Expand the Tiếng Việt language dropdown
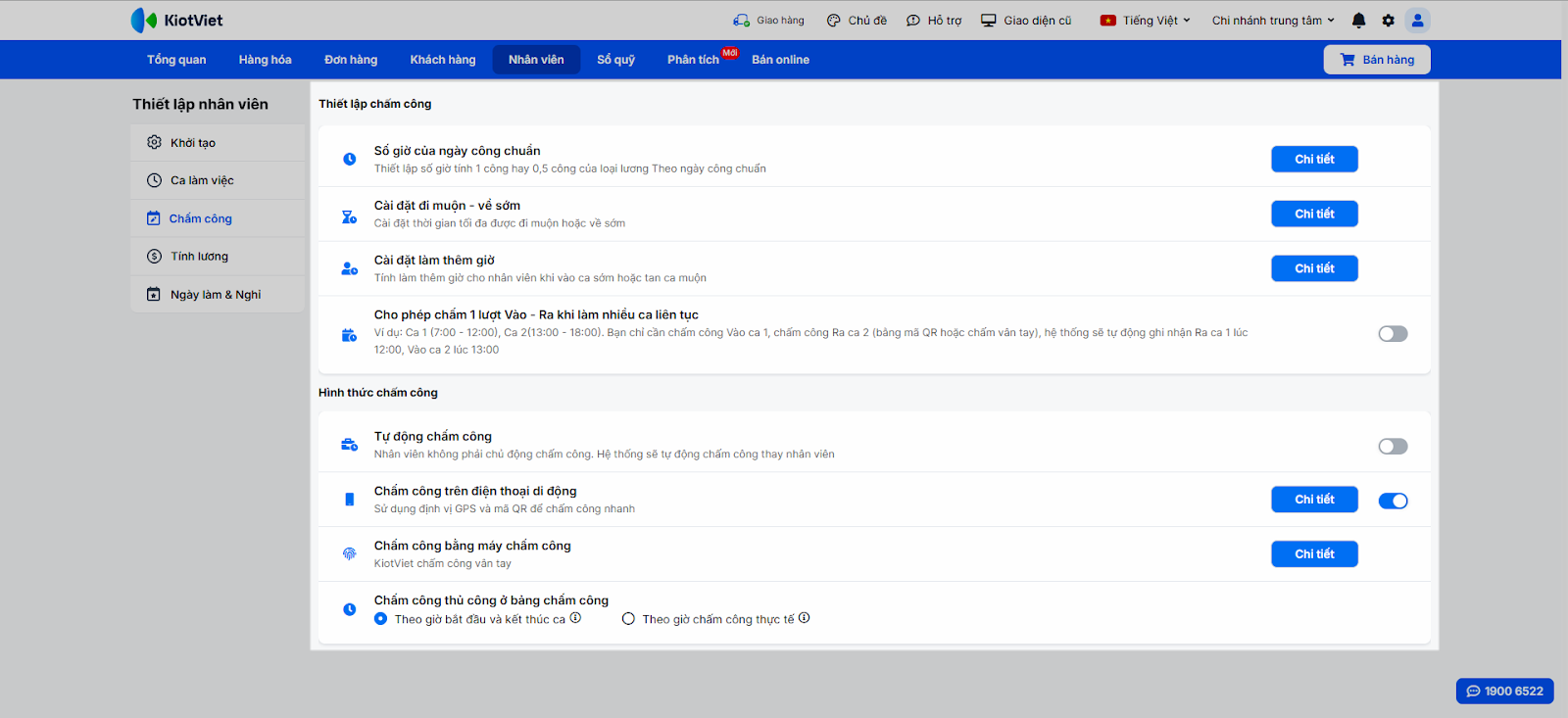This screenshot has width=1568, height=718. (x=1146, y=21)
